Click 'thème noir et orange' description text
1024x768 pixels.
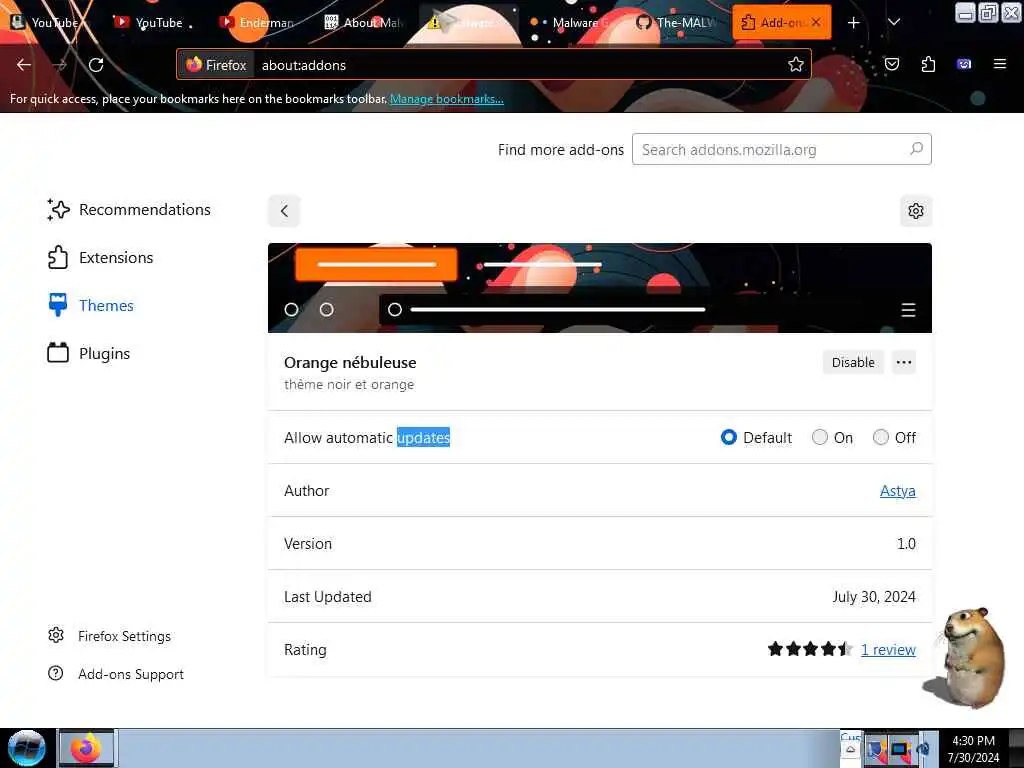click(x=349, y=385)
